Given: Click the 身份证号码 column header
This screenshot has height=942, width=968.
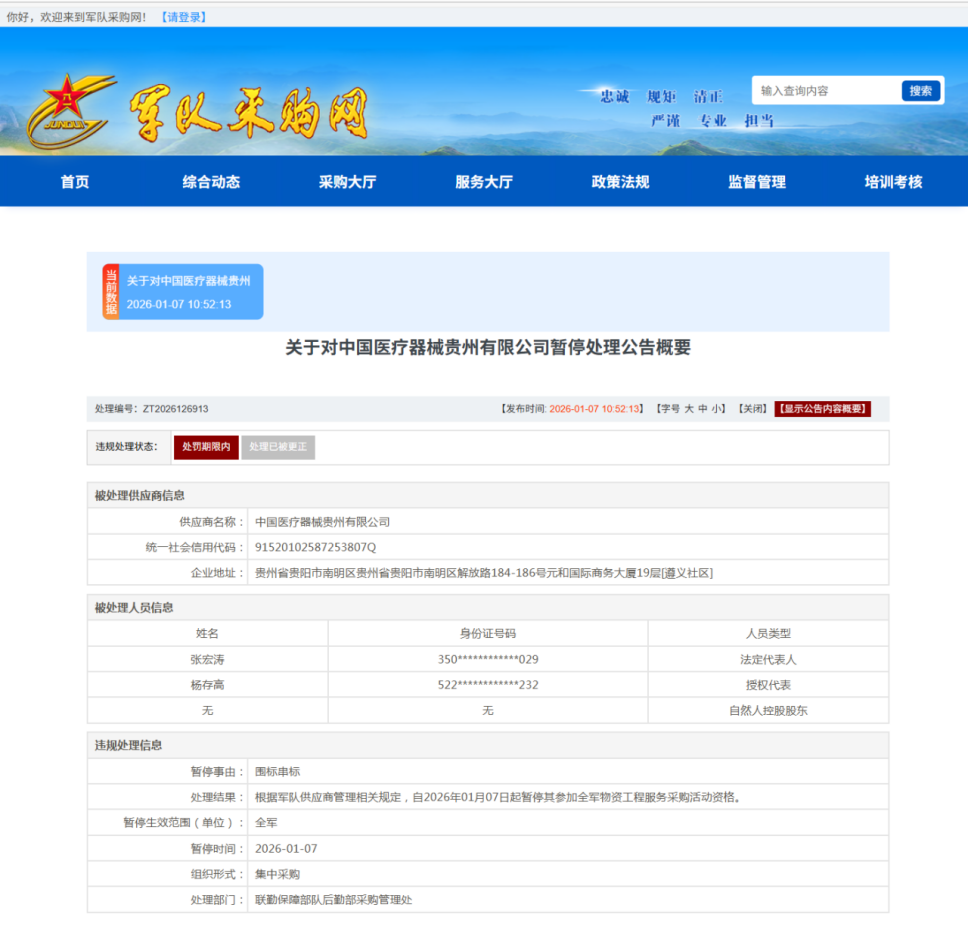Looking at the screenshot, I should [x=488, y=633].
